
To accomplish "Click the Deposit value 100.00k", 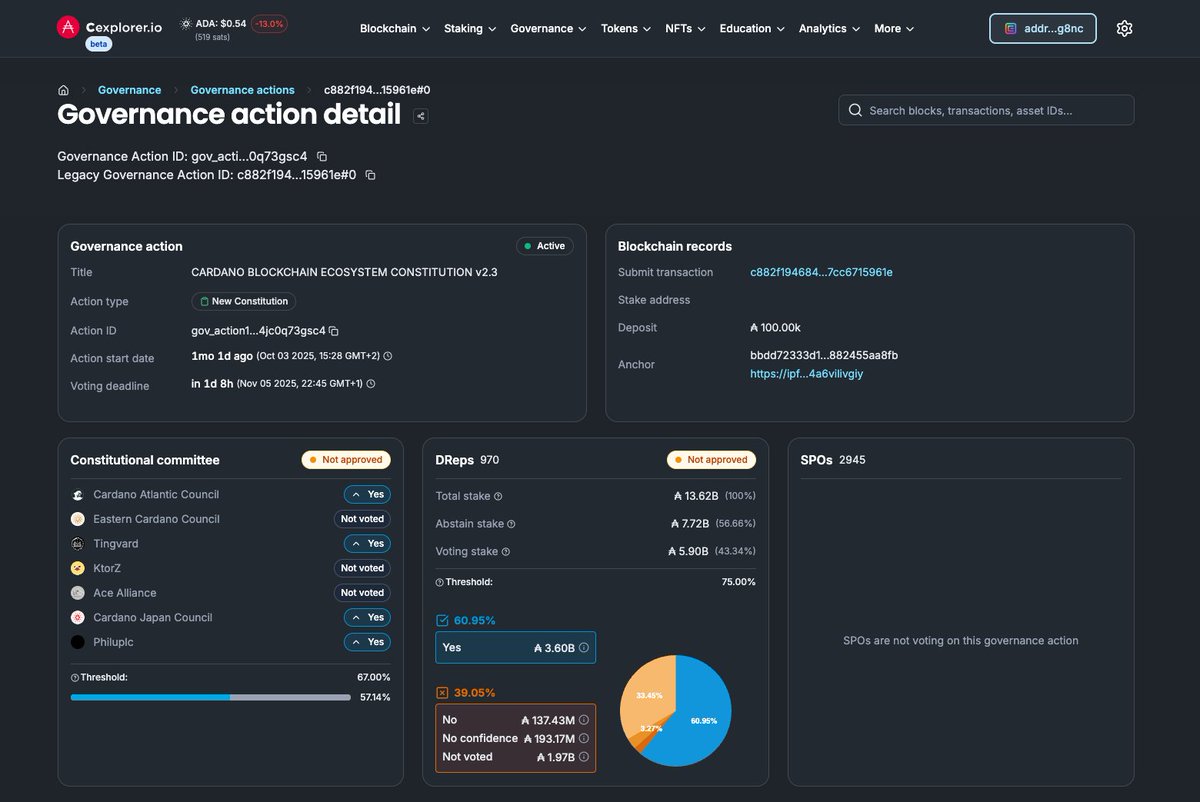I will (x=775, y=328).
